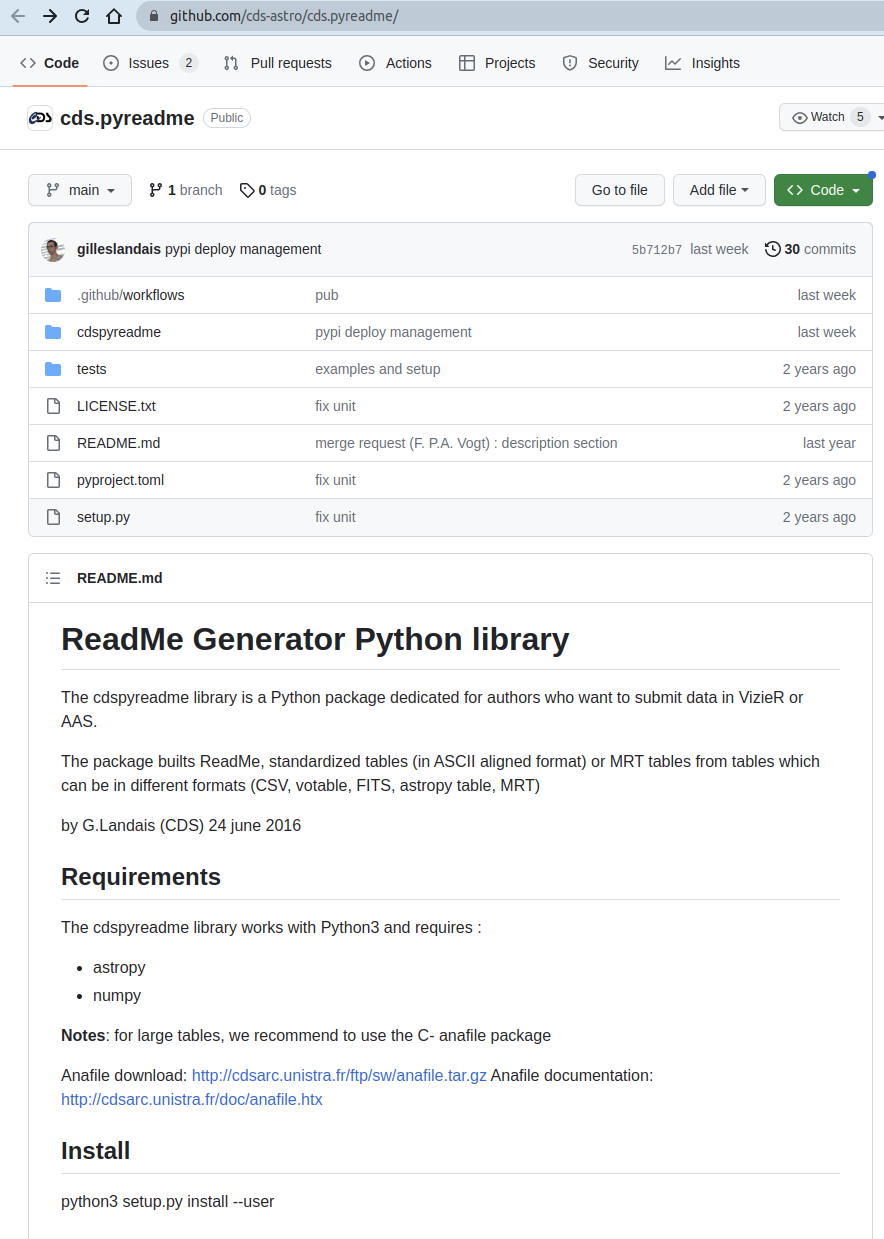
Task: Open the setup.py file
Action: (103, 517)
